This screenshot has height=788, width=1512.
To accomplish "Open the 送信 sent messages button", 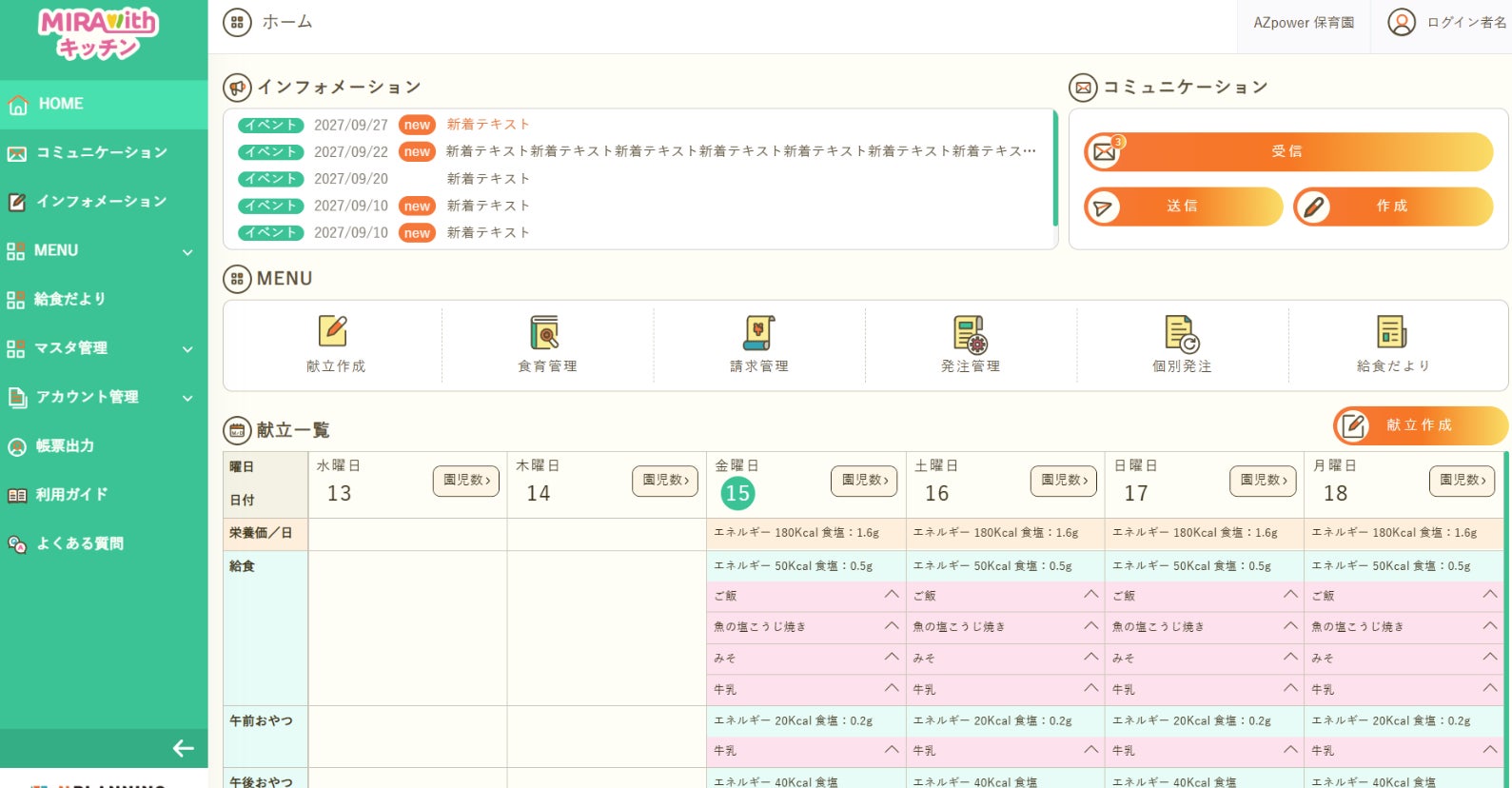I will coord(1184,207).
